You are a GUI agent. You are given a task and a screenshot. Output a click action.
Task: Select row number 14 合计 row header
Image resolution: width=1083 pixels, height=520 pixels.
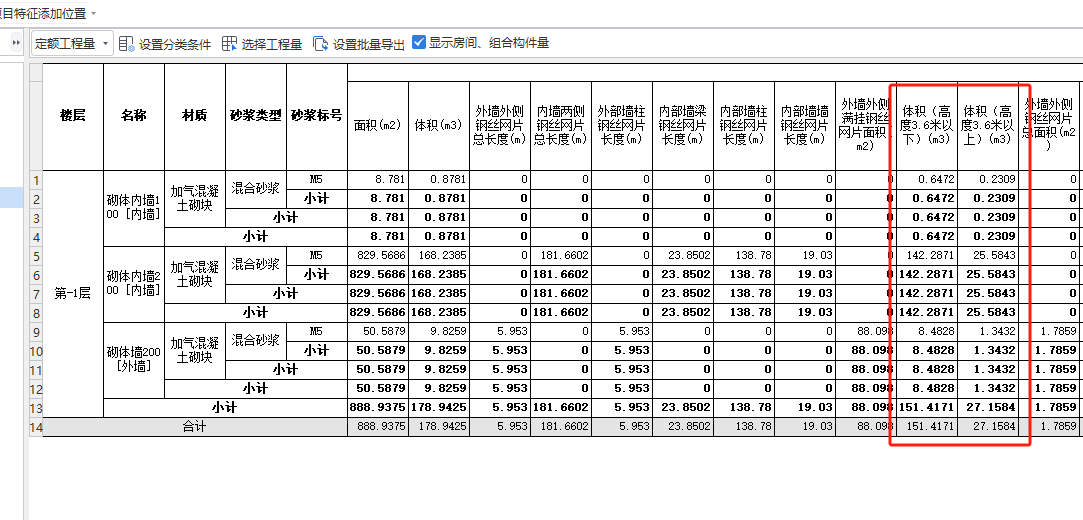(x=36, y=427)
